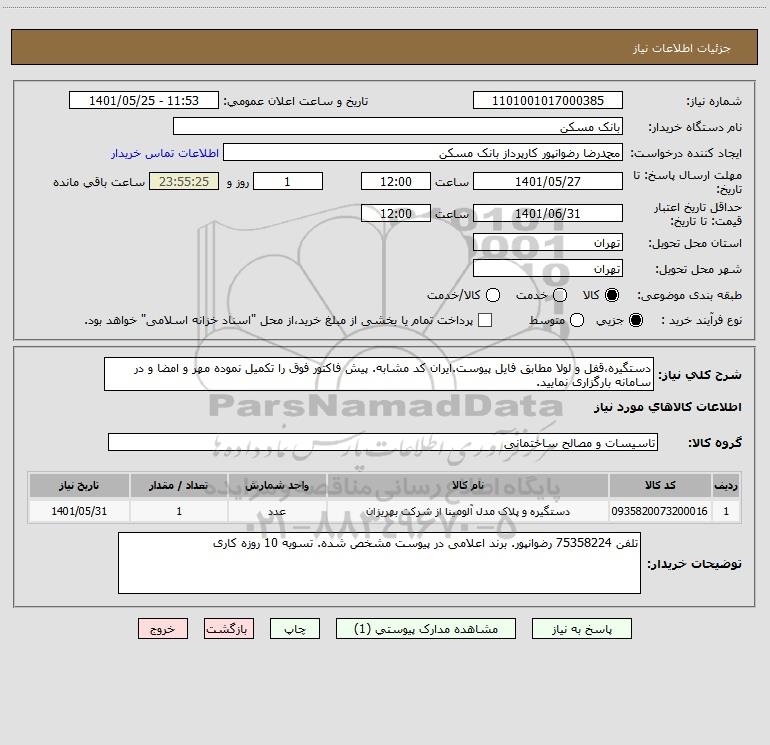The width and height of the screenshot is (770, 745).
Task: Click the خروج exit button
Action: [163, 629]
